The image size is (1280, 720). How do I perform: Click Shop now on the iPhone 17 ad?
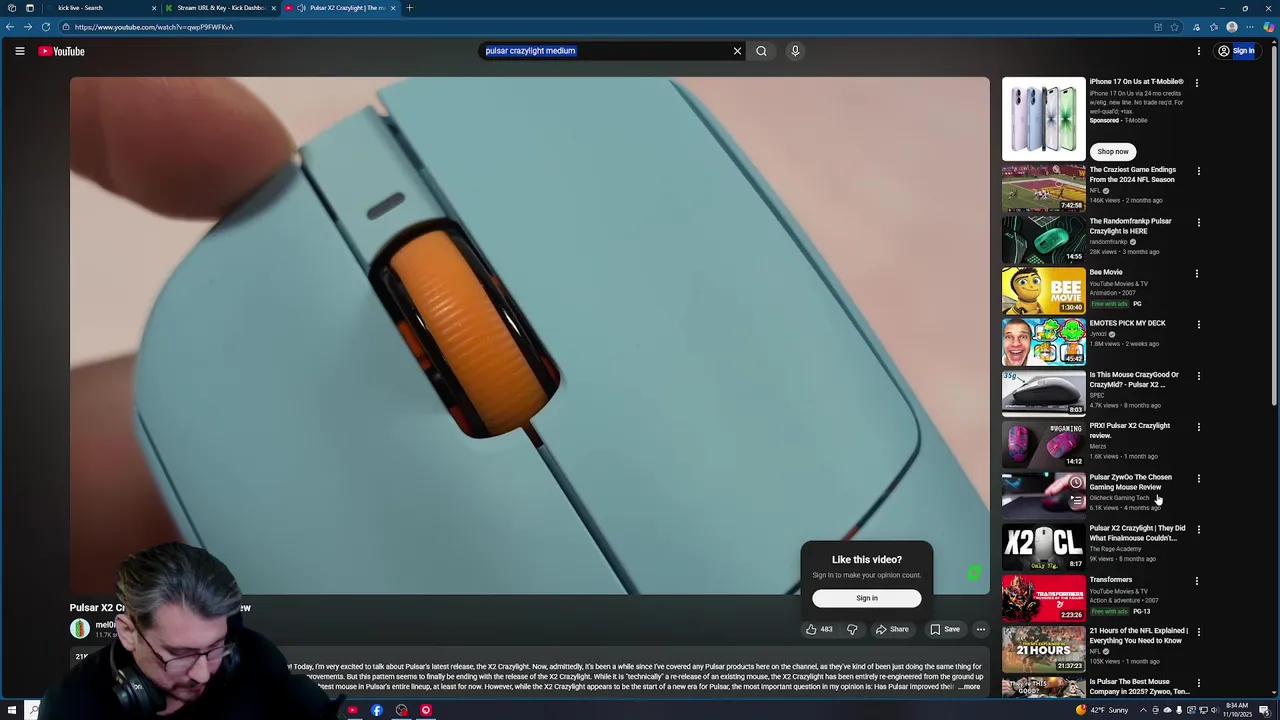click(1113, 151)
